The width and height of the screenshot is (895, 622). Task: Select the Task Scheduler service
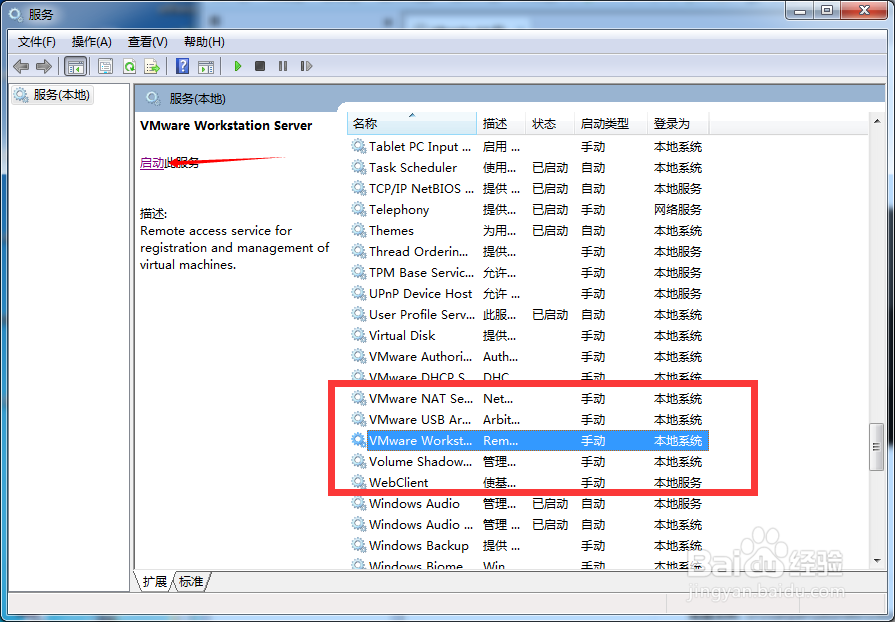click(529, 168)
